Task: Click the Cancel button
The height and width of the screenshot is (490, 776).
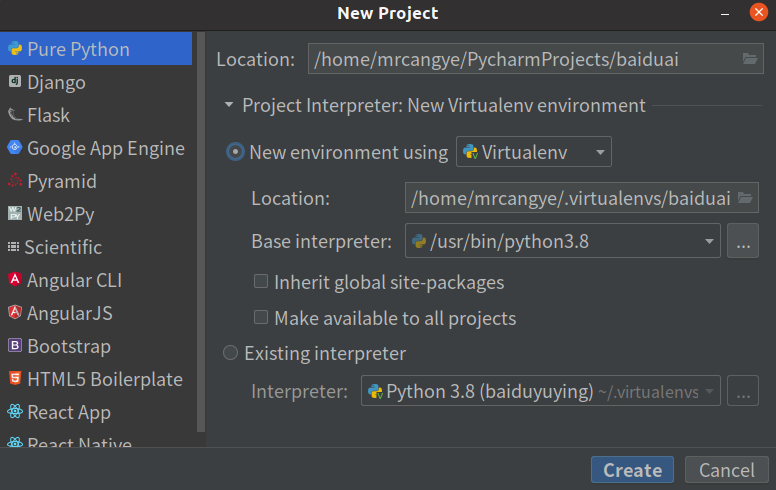Action: pos(727,470)
